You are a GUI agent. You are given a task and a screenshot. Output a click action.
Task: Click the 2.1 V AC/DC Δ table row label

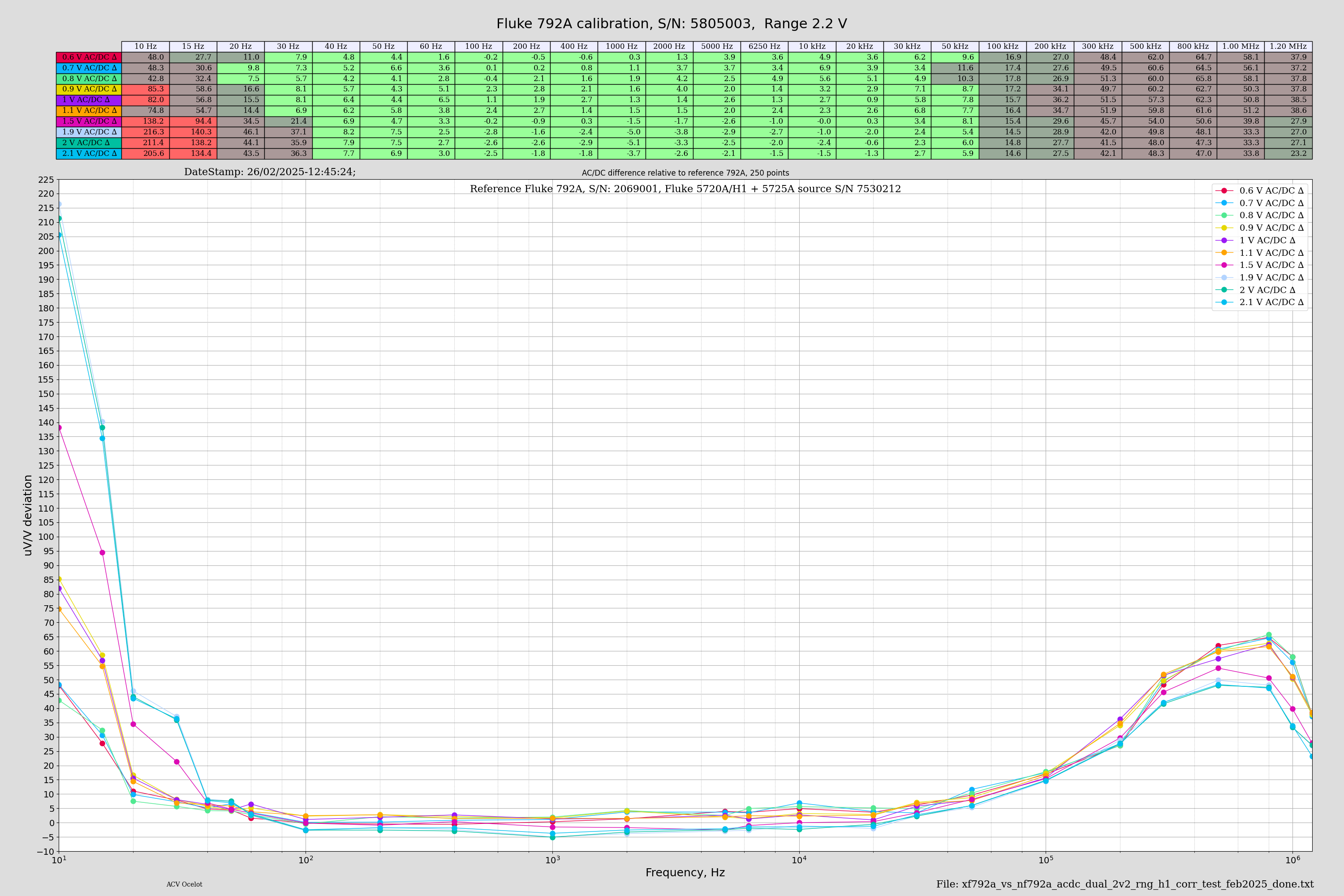point(89,154)
